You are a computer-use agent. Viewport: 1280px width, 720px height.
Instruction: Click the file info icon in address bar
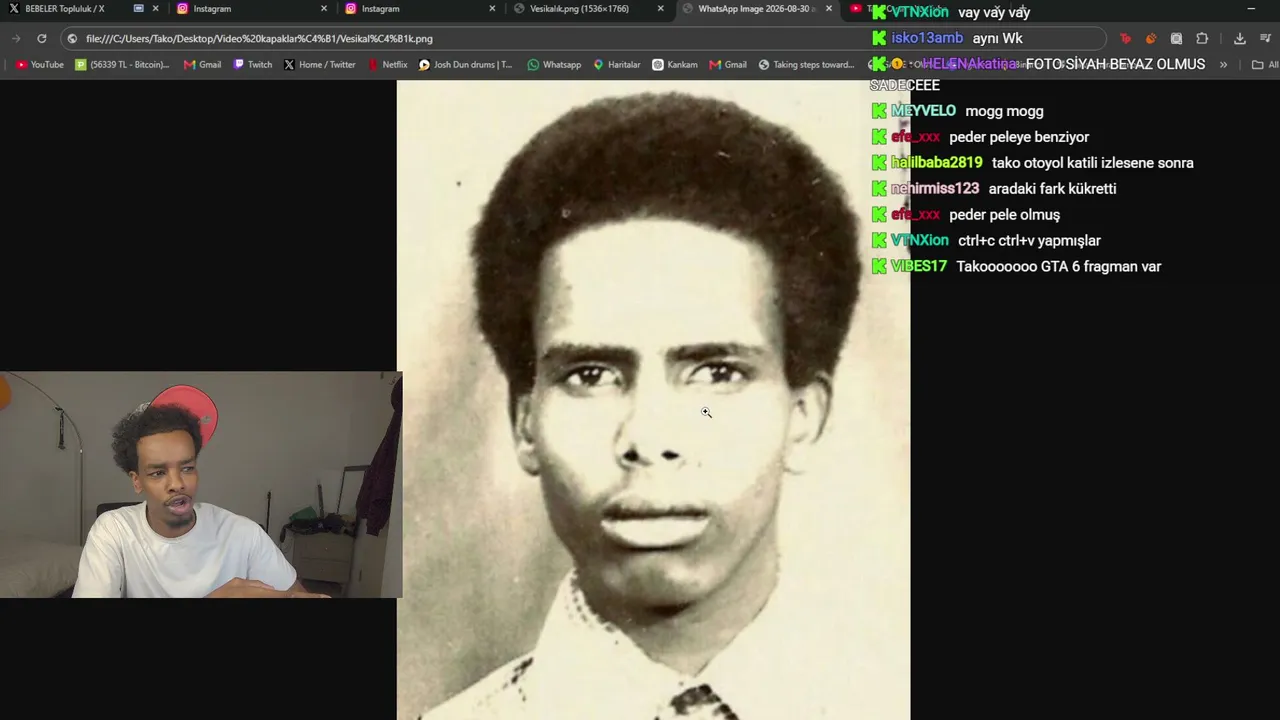(72, 38)
